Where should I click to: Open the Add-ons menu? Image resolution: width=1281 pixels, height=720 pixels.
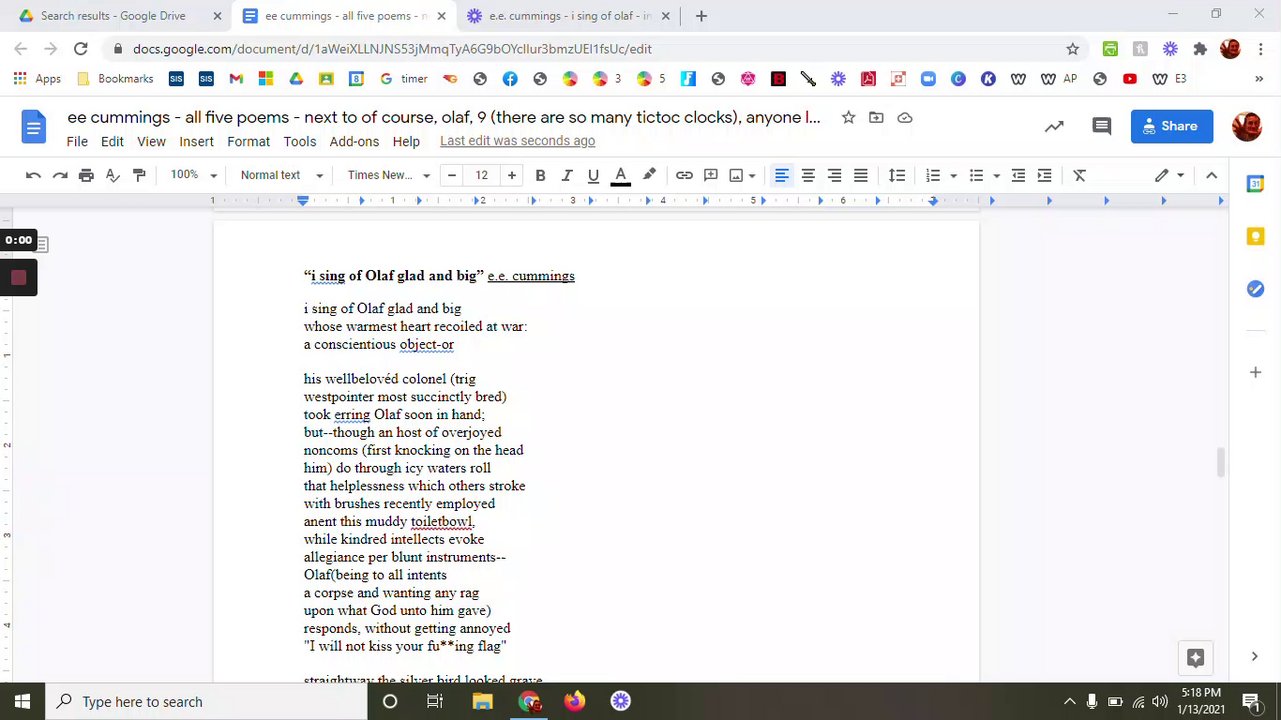click(354, 142)
